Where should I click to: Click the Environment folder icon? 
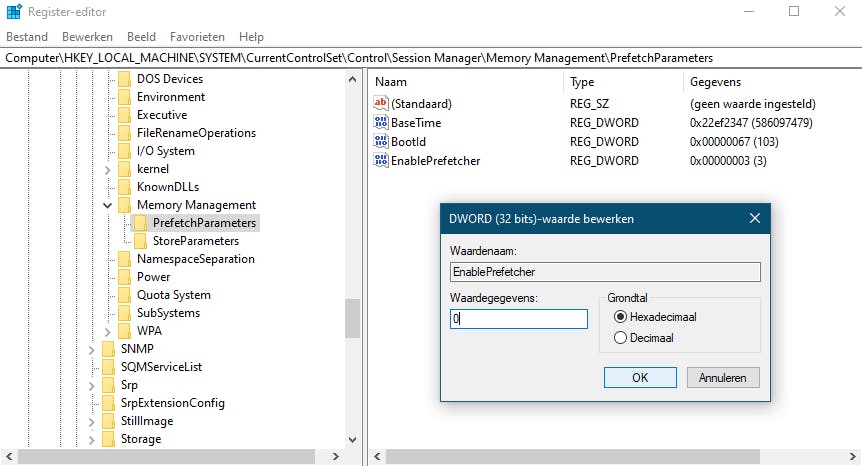coord(125,97)
